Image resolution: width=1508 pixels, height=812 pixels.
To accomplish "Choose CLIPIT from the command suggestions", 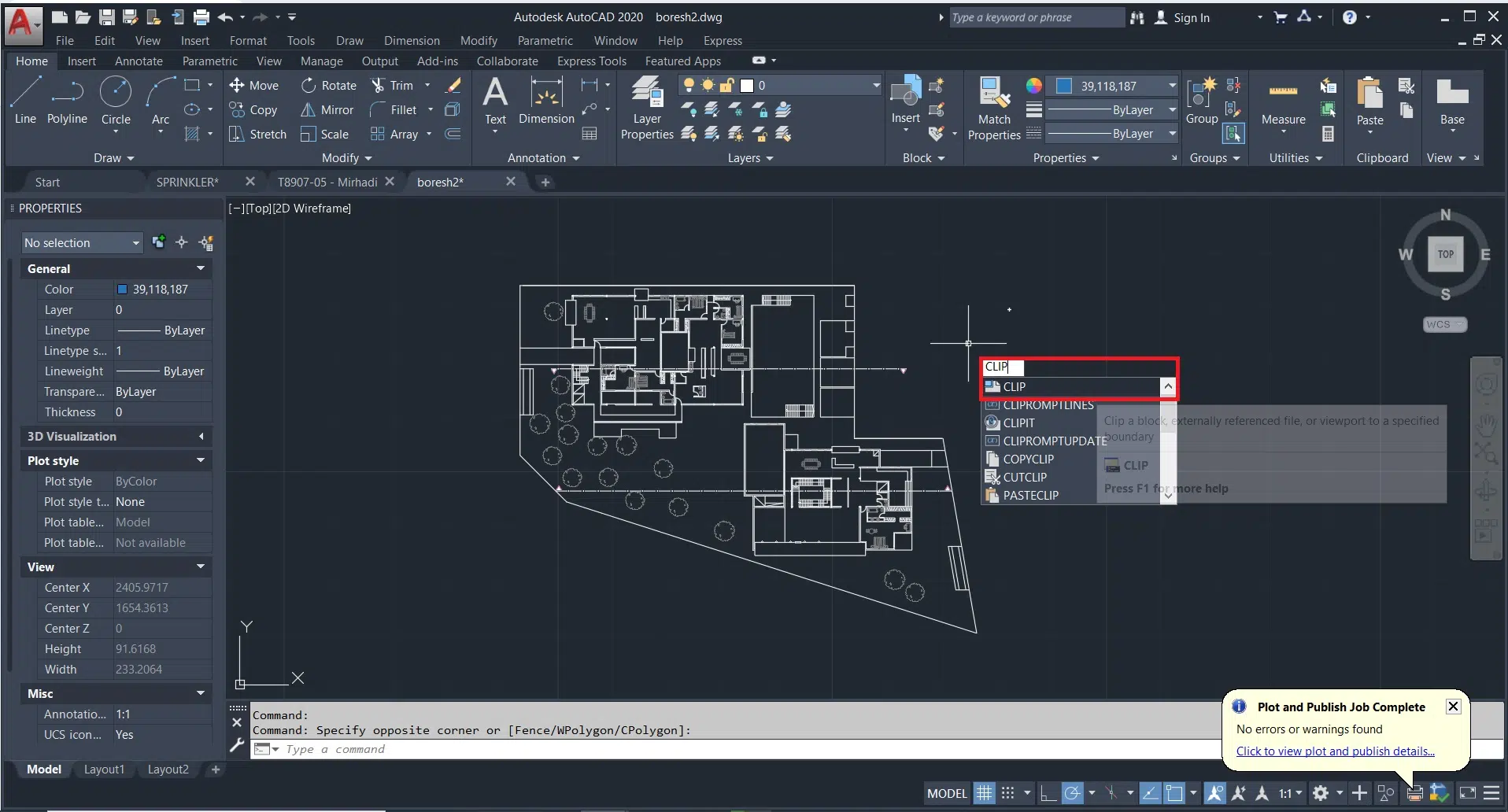I will [x=1018, y=423].
